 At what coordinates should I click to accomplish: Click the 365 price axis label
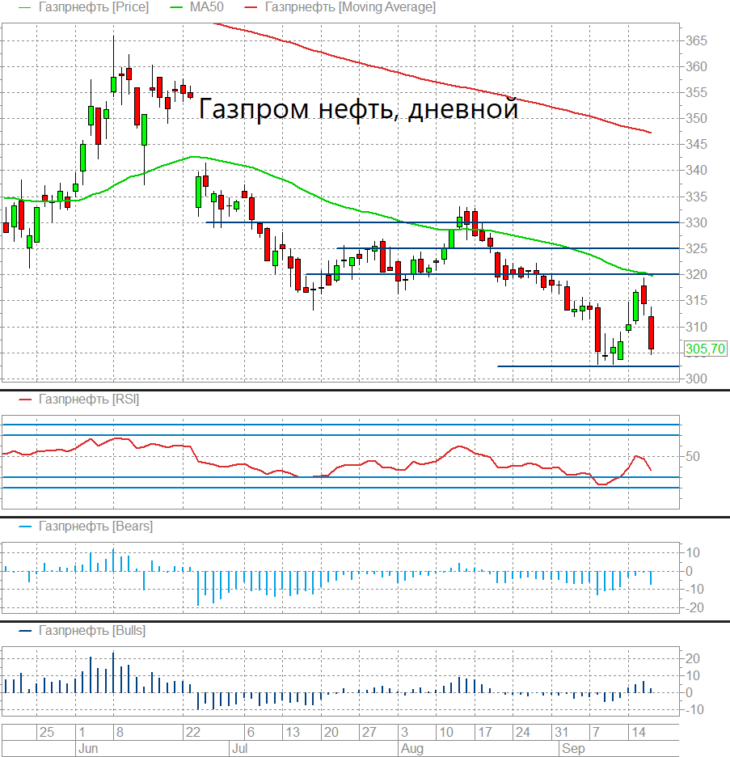pyautogui.click(x=696, y=41)
